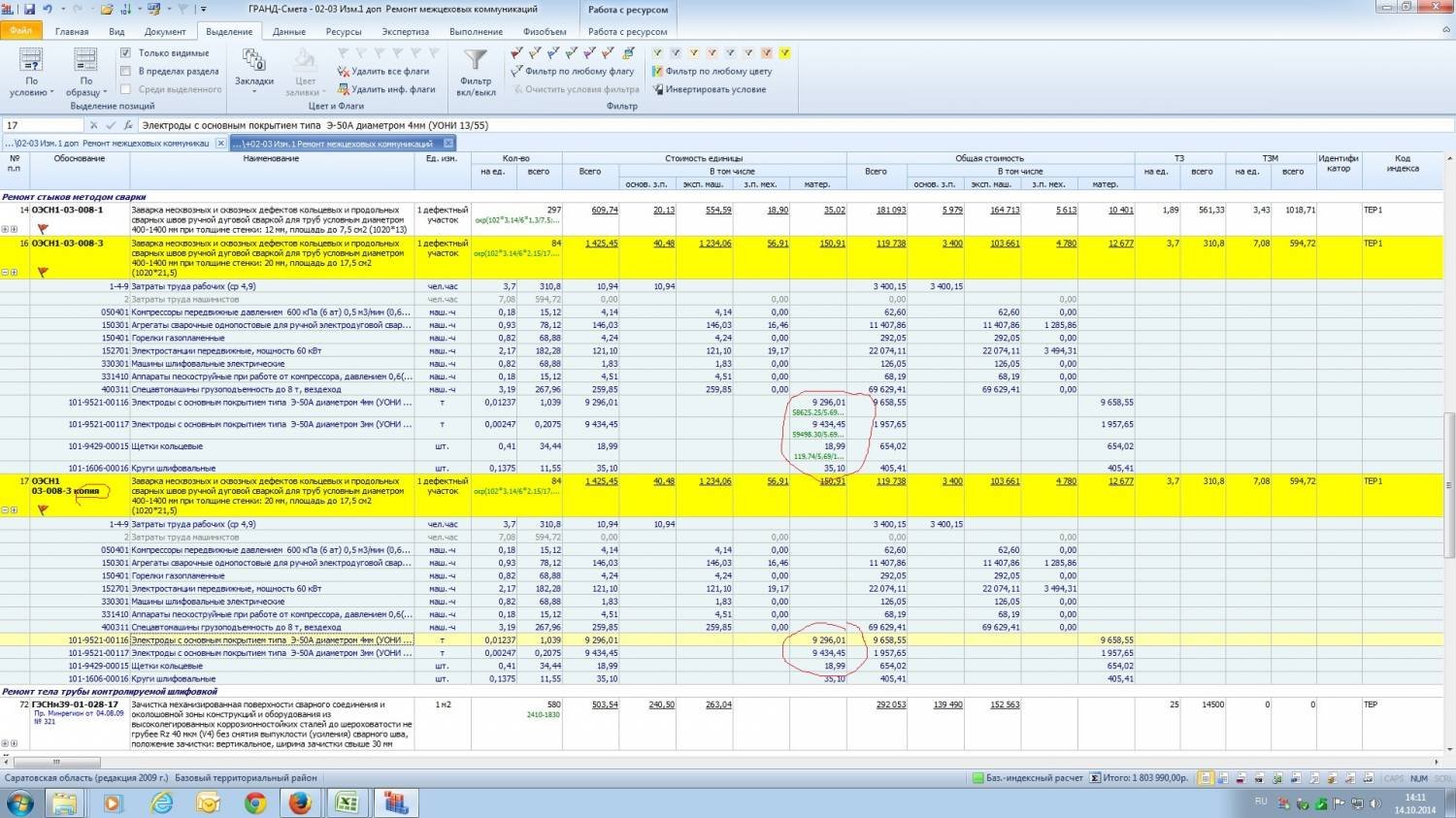This screenshot has width=1456, height=818.
Task: Collapse row 17 resources with minus box
Action: [x=5, y=510]
